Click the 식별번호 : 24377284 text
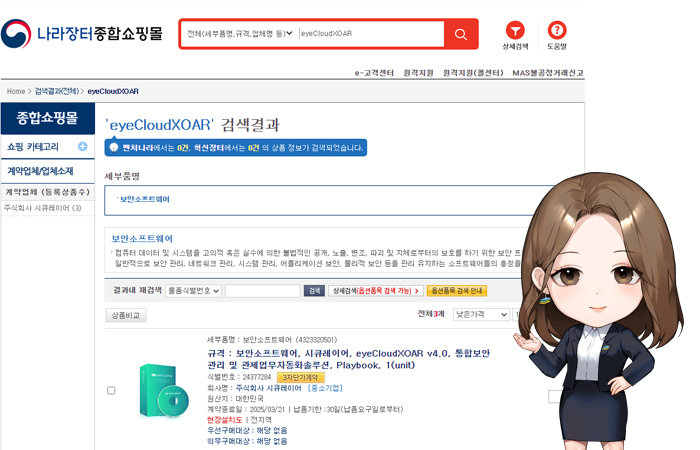Viewport: 700px width, 450px height. coord(239,377)
